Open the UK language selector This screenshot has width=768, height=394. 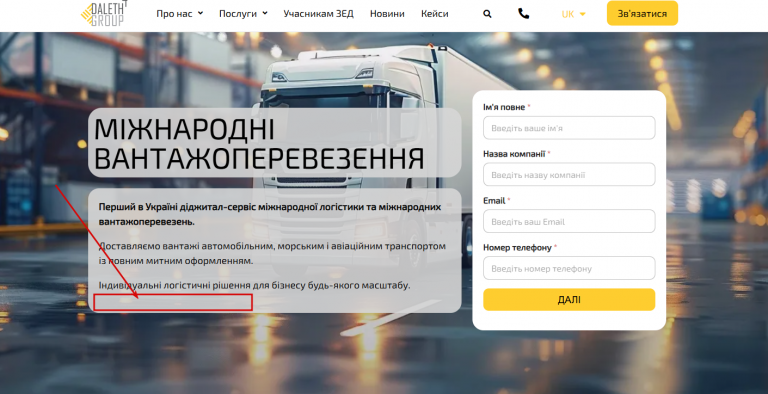[573, 14]
